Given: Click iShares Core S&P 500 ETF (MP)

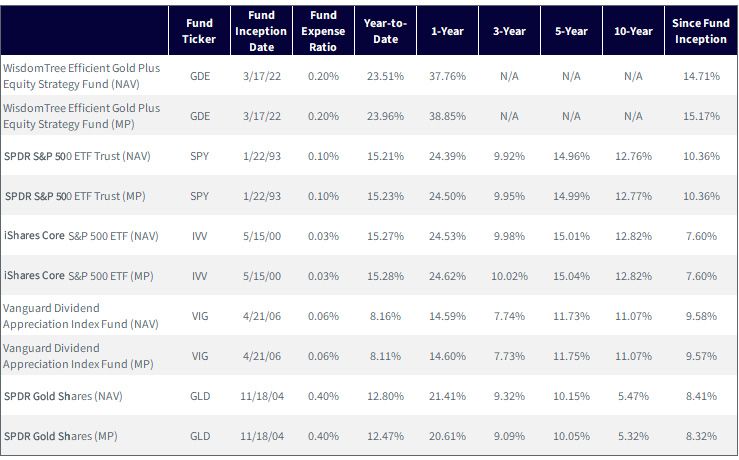Looking at the screenshot, I should click(79, 276).
